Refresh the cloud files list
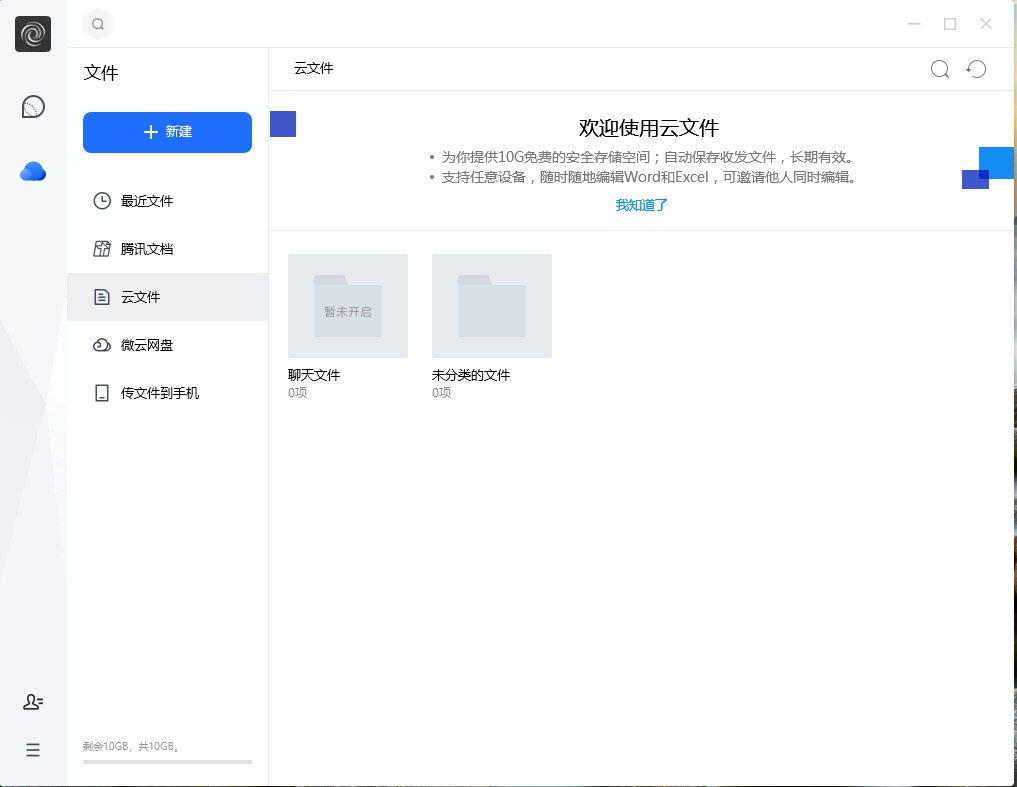 [x=976, y=69]
